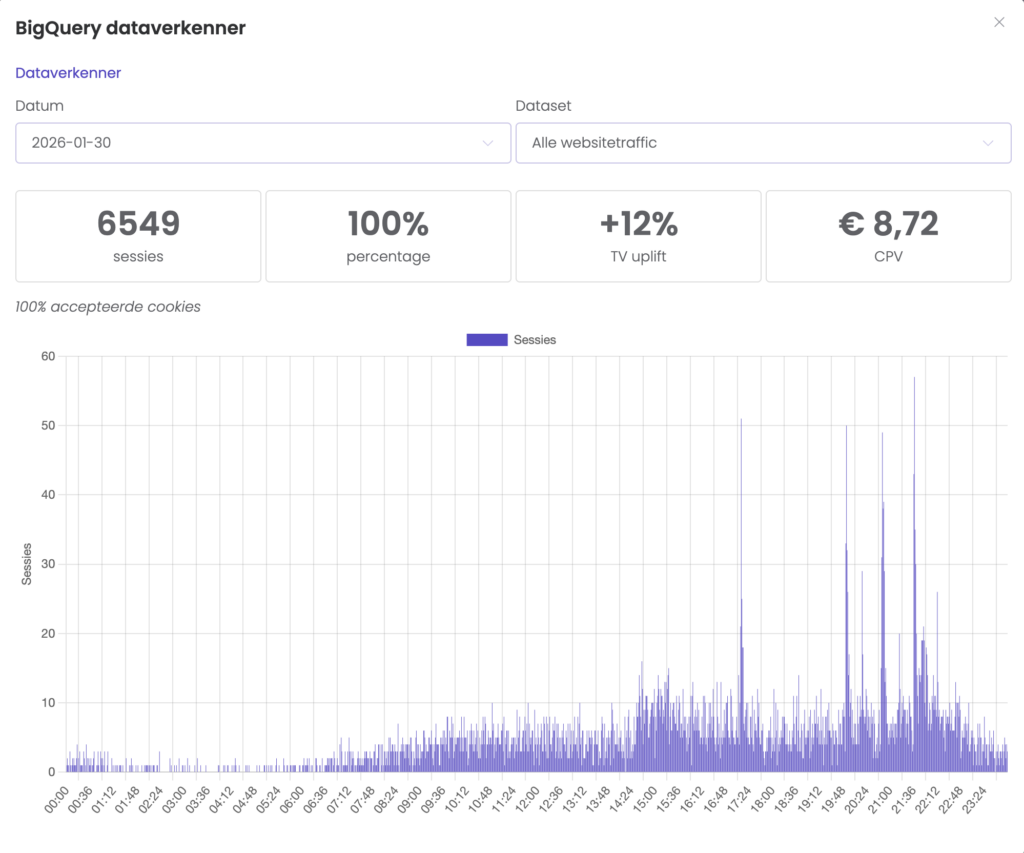
Task: Click the +12% TV uplift card
Action: click(638, 236)
